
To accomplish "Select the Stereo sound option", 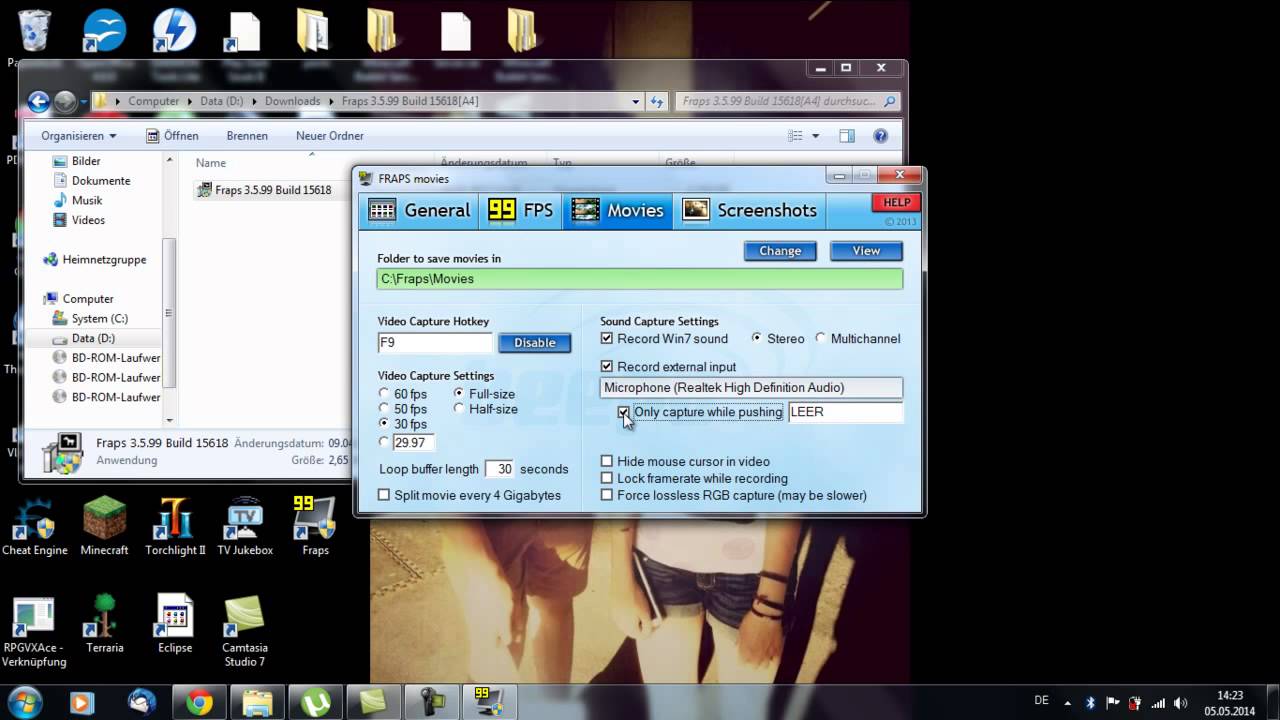I will pyautogui.click(x=757, y=339).
